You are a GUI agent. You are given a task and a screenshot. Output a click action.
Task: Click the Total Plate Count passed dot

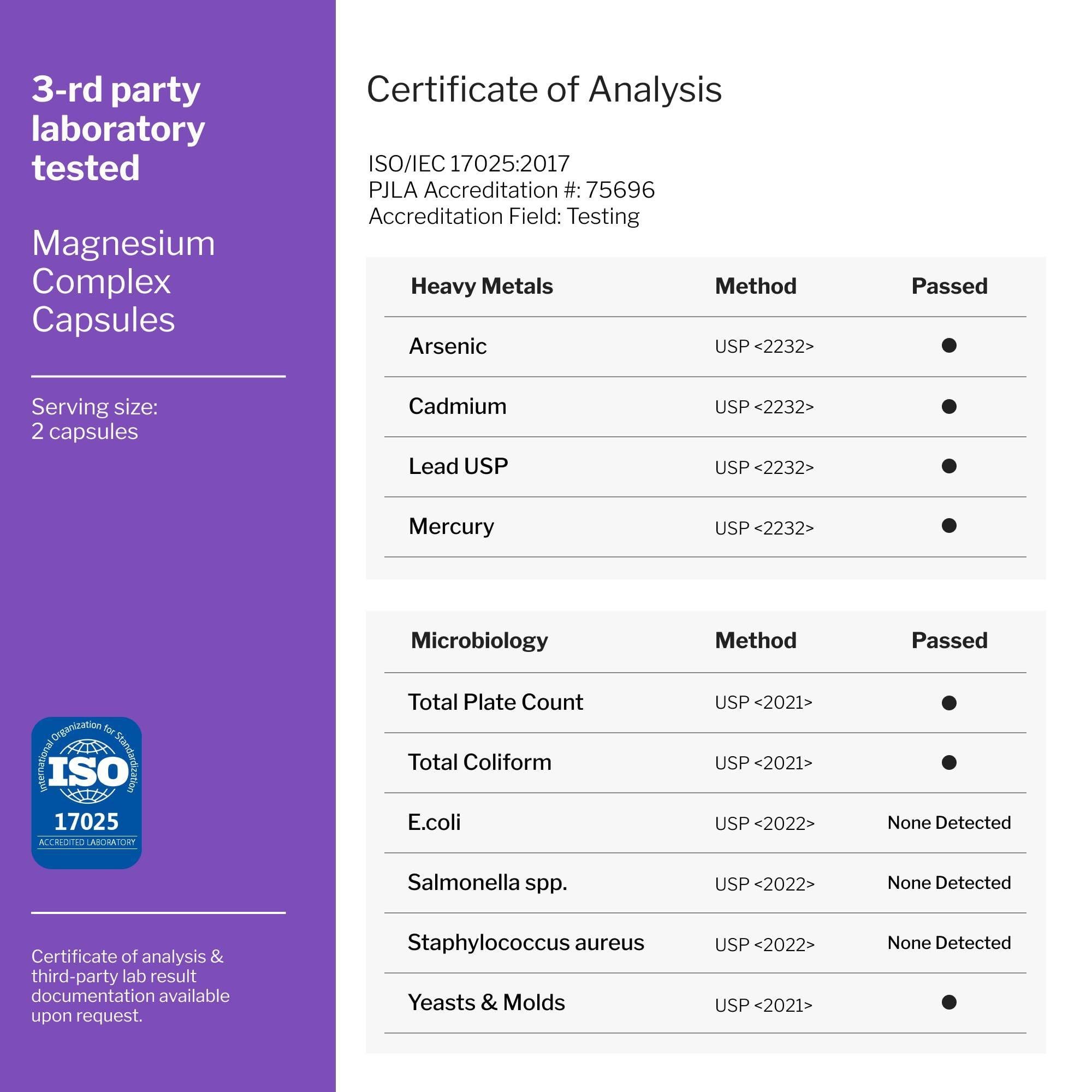pos(949,703)
